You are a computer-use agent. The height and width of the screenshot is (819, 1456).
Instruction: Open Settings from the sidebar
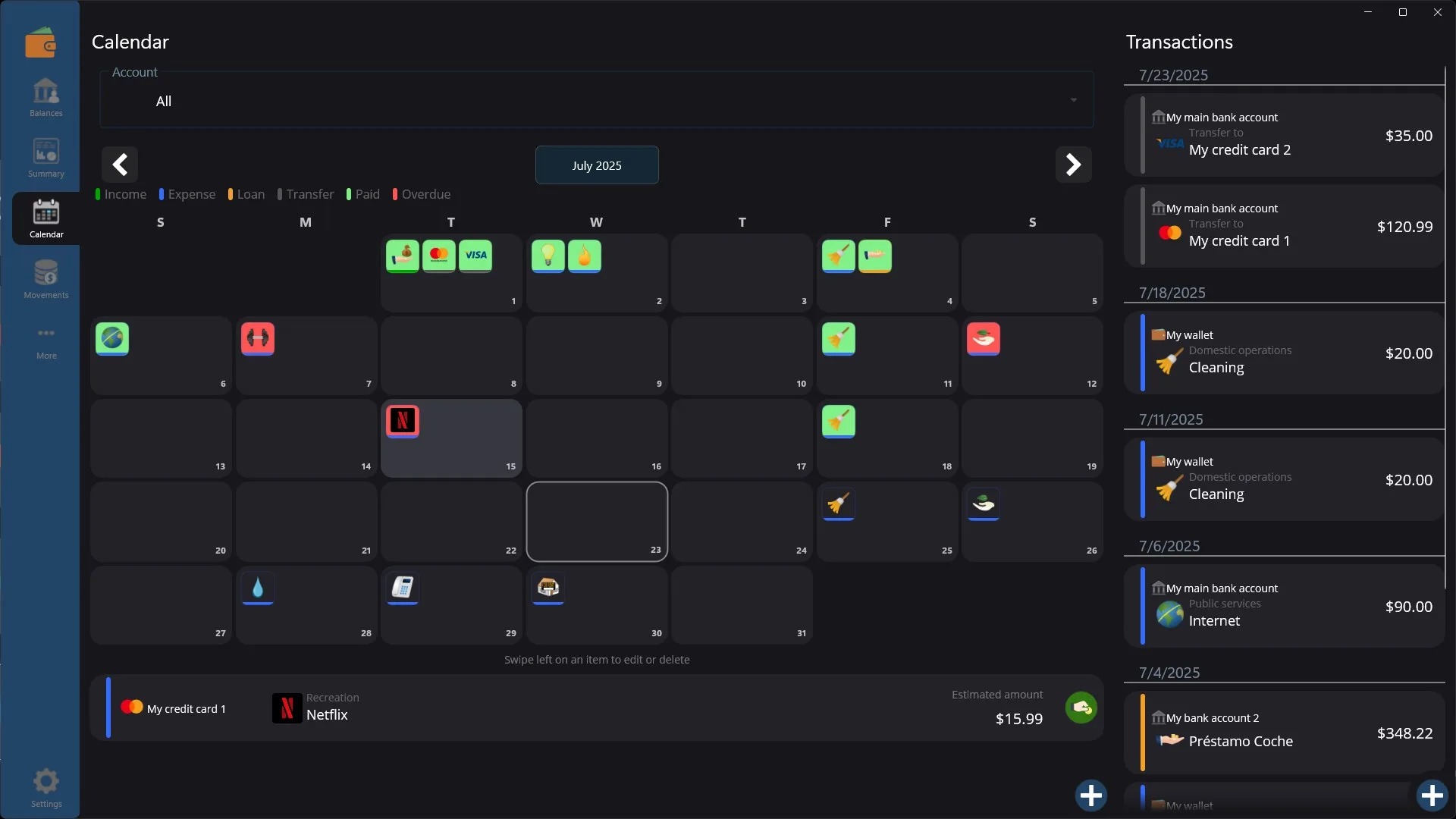tap(46, 788)
